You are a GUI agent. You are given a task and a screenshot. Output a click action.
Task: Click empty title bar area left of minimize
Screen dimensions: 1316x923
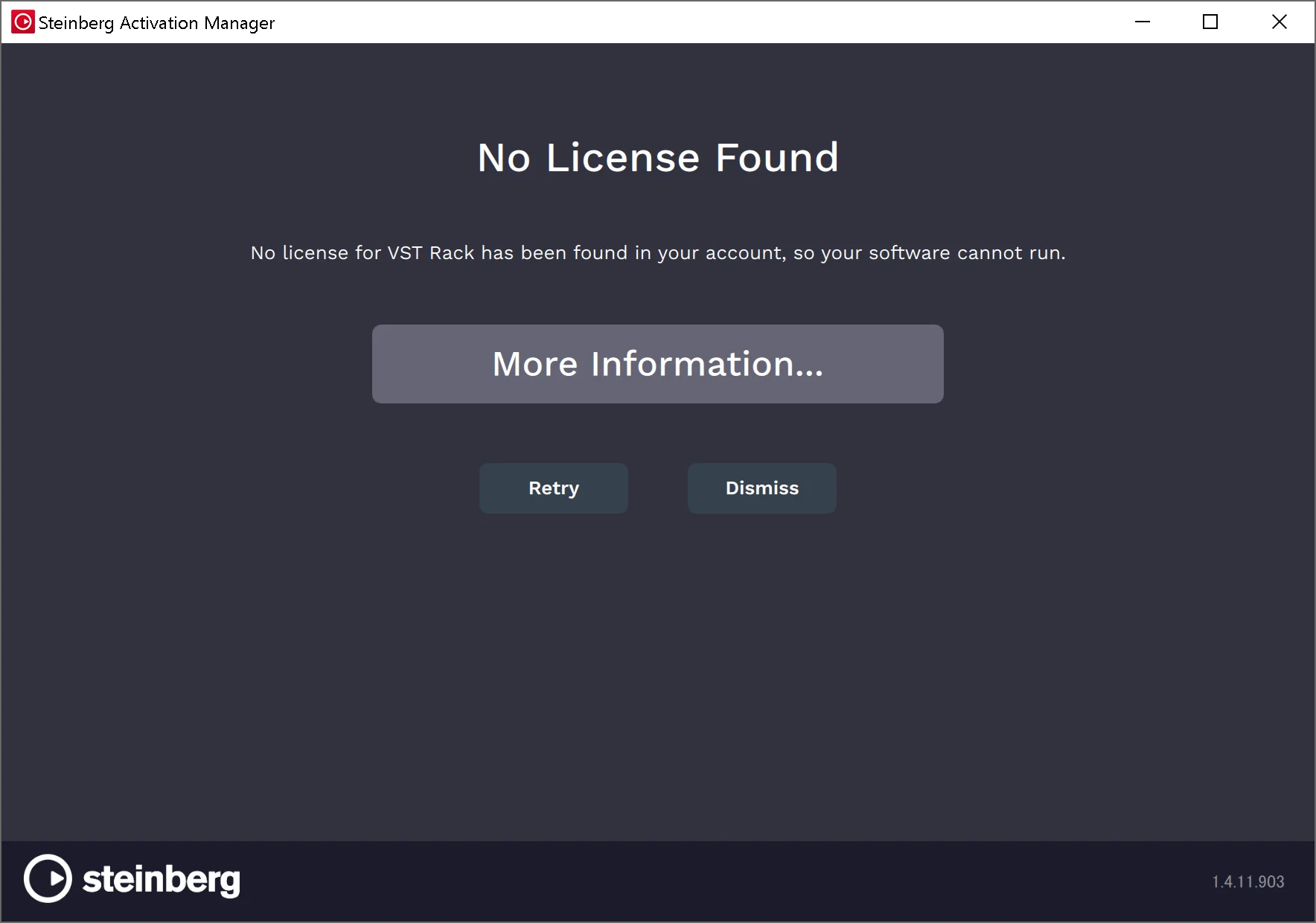[x=707, y=22]
